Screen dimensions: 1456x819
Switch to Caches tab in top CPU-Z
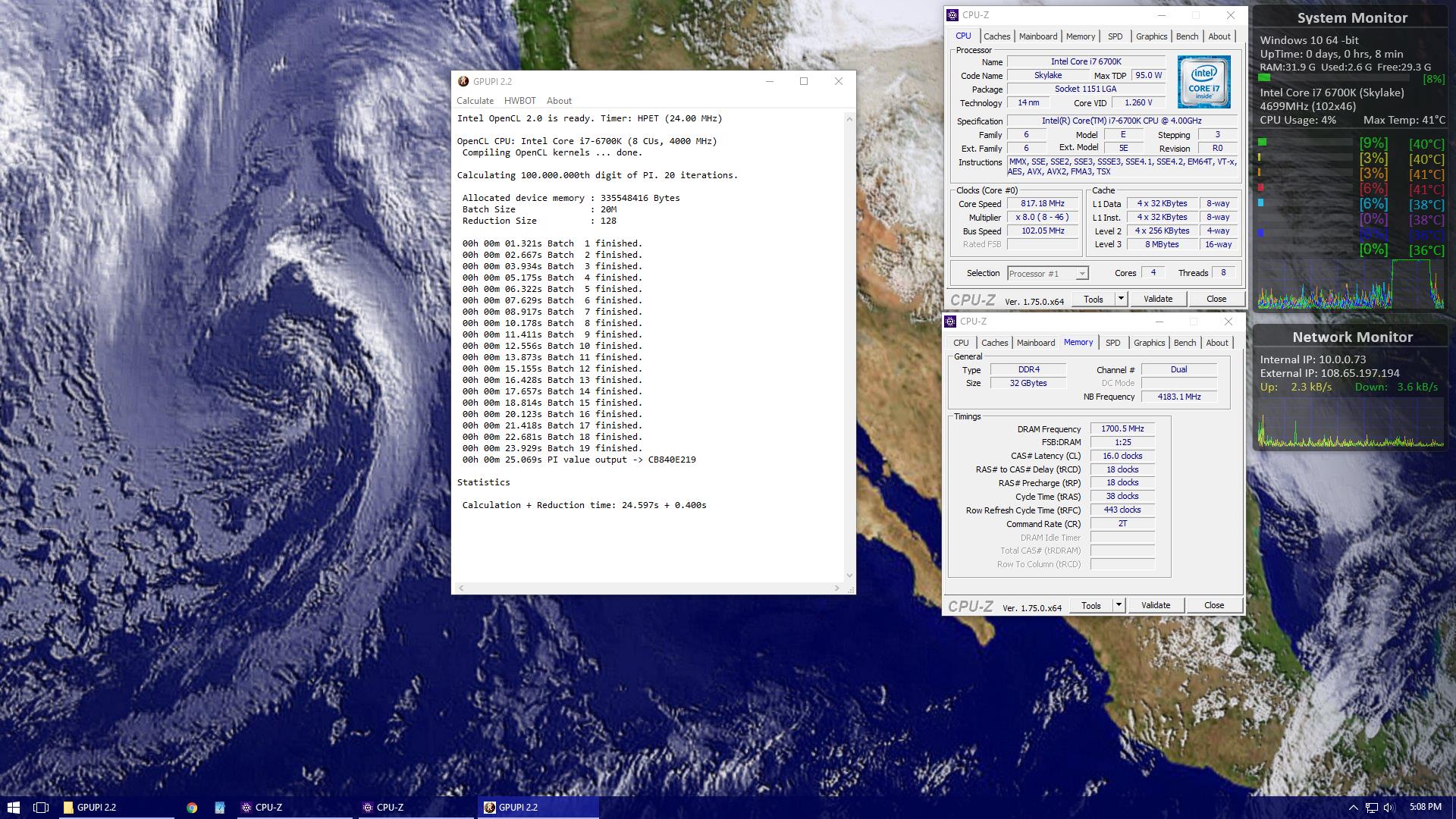pos(996,36)
